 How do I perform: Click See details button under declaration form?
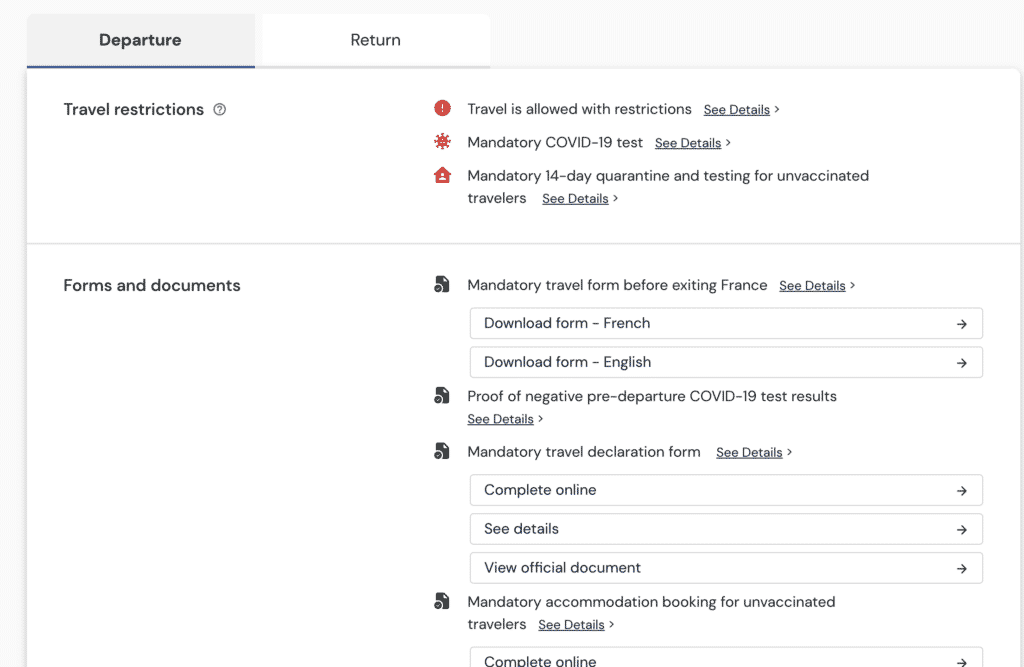pyautogui.click(x=726, y=529)
